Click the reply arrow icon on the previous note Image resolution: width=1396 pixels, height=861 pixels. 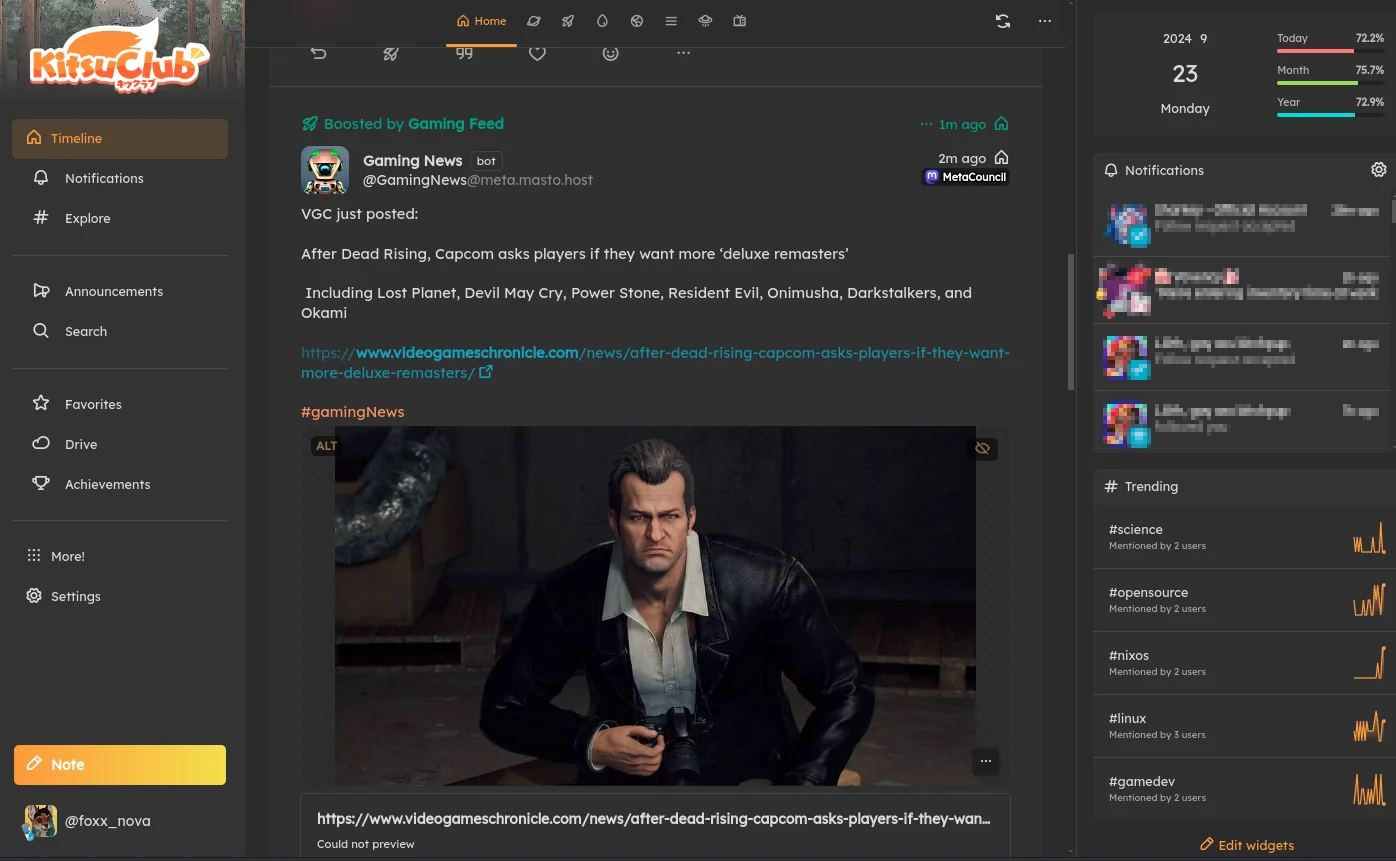(318, 53)
